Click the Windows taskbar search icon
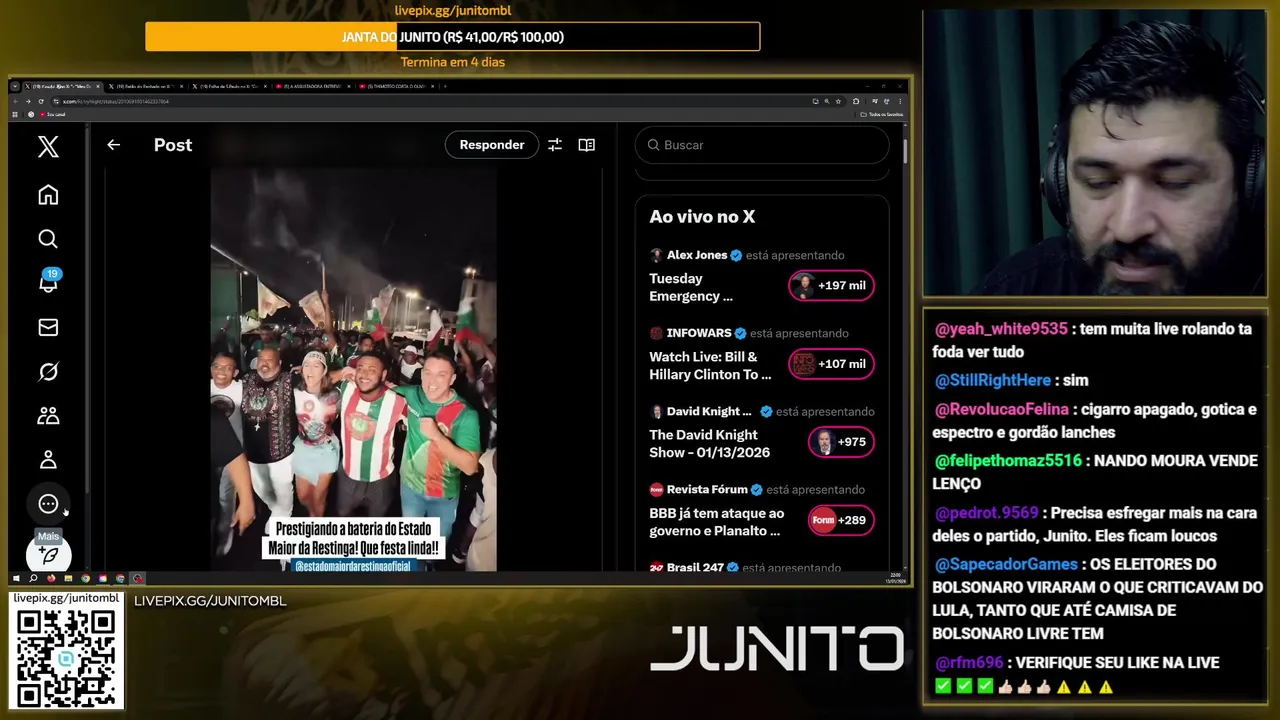Screen dimensions: 1280x720 coord(33,578)
